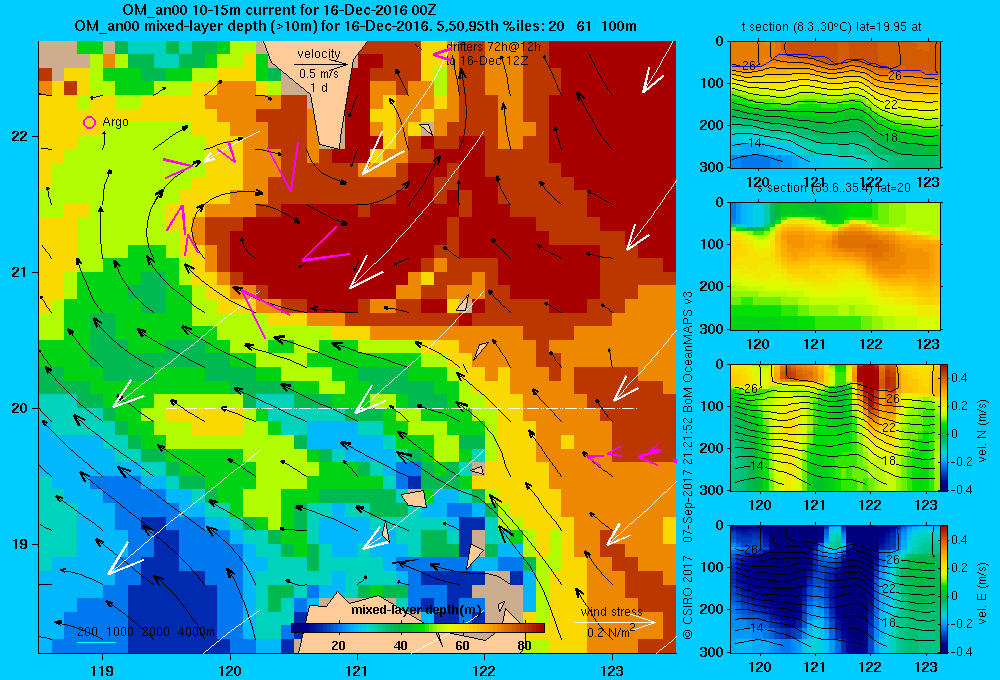Screen dimensions: 1000x680
Task: Click the 't section (8.3..30°C) lat=19.95' title
Action: (831, 27)
